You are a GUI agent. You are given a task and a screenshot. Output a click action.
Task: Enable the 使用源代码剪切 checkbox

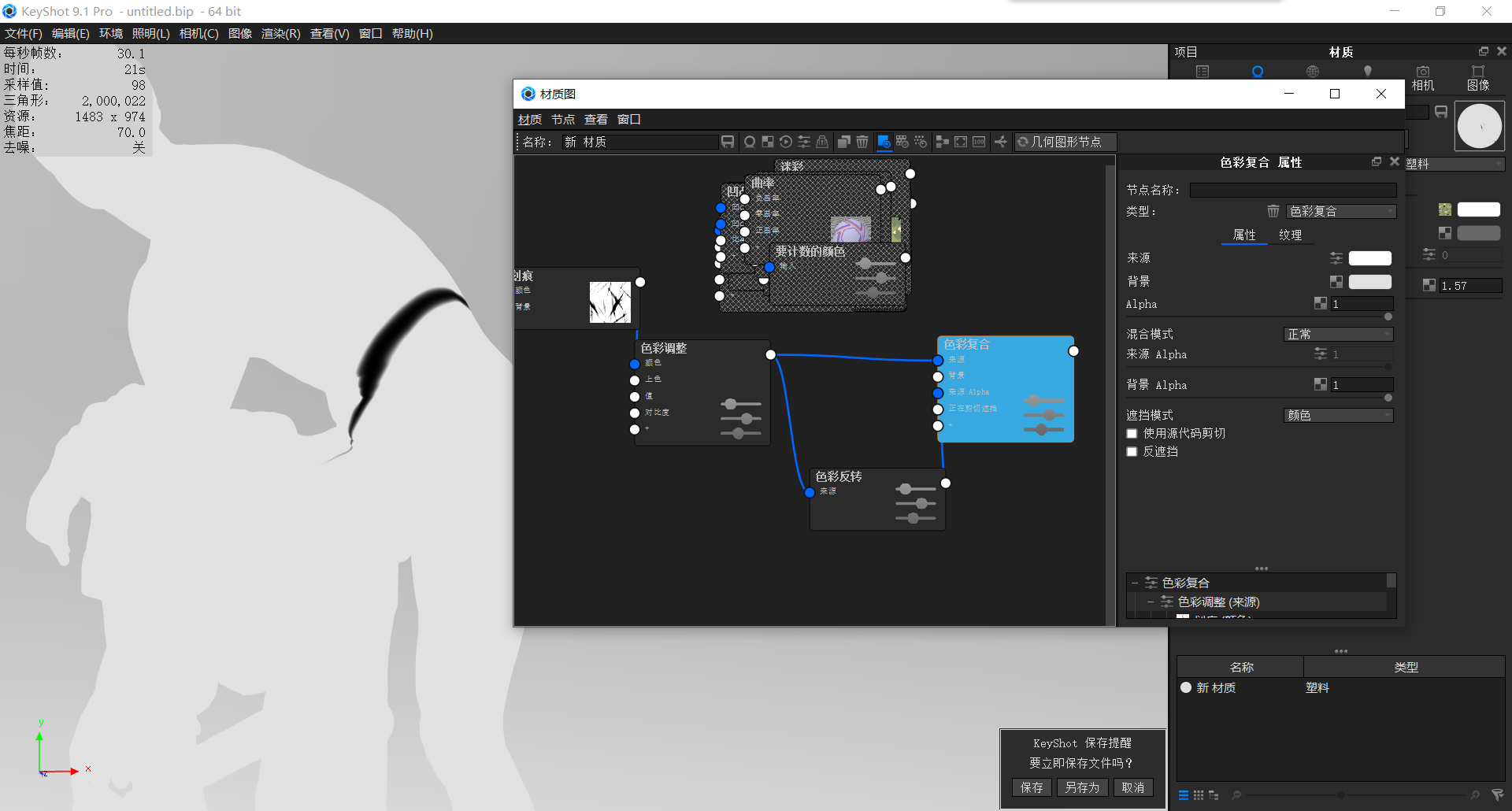[x=1132, y=433]
